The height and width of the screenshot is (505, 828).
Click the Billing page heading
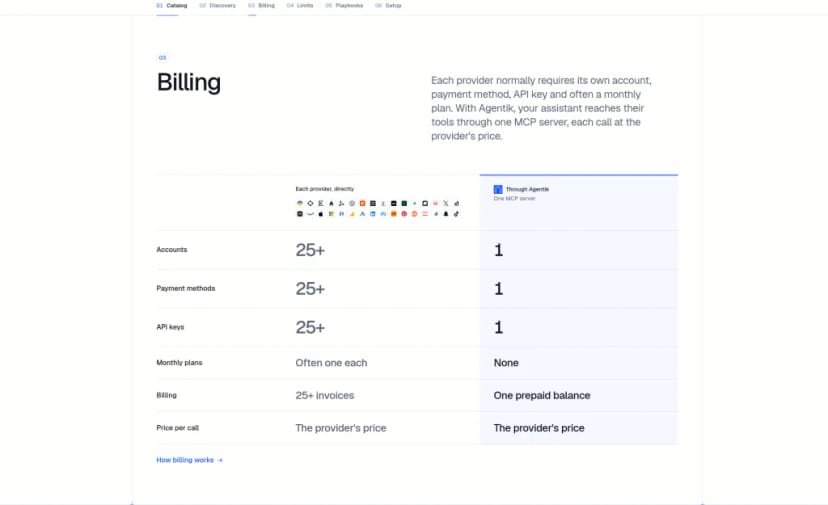[x=189, y=82]
